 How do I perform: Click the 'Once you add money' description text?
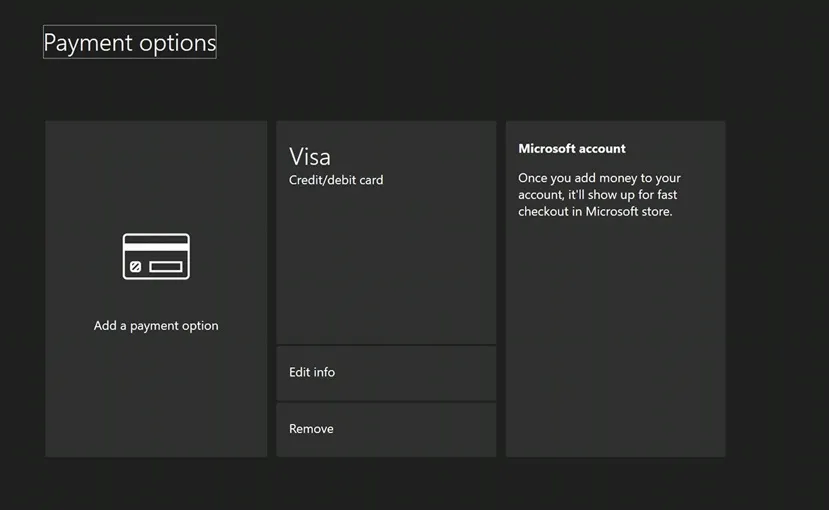(599, 194)
